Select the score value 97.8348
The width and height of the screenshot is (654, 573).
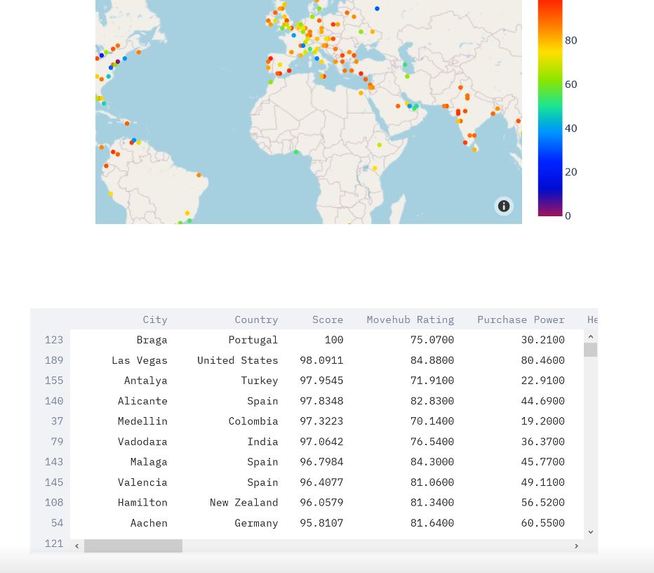pos(321,401)
